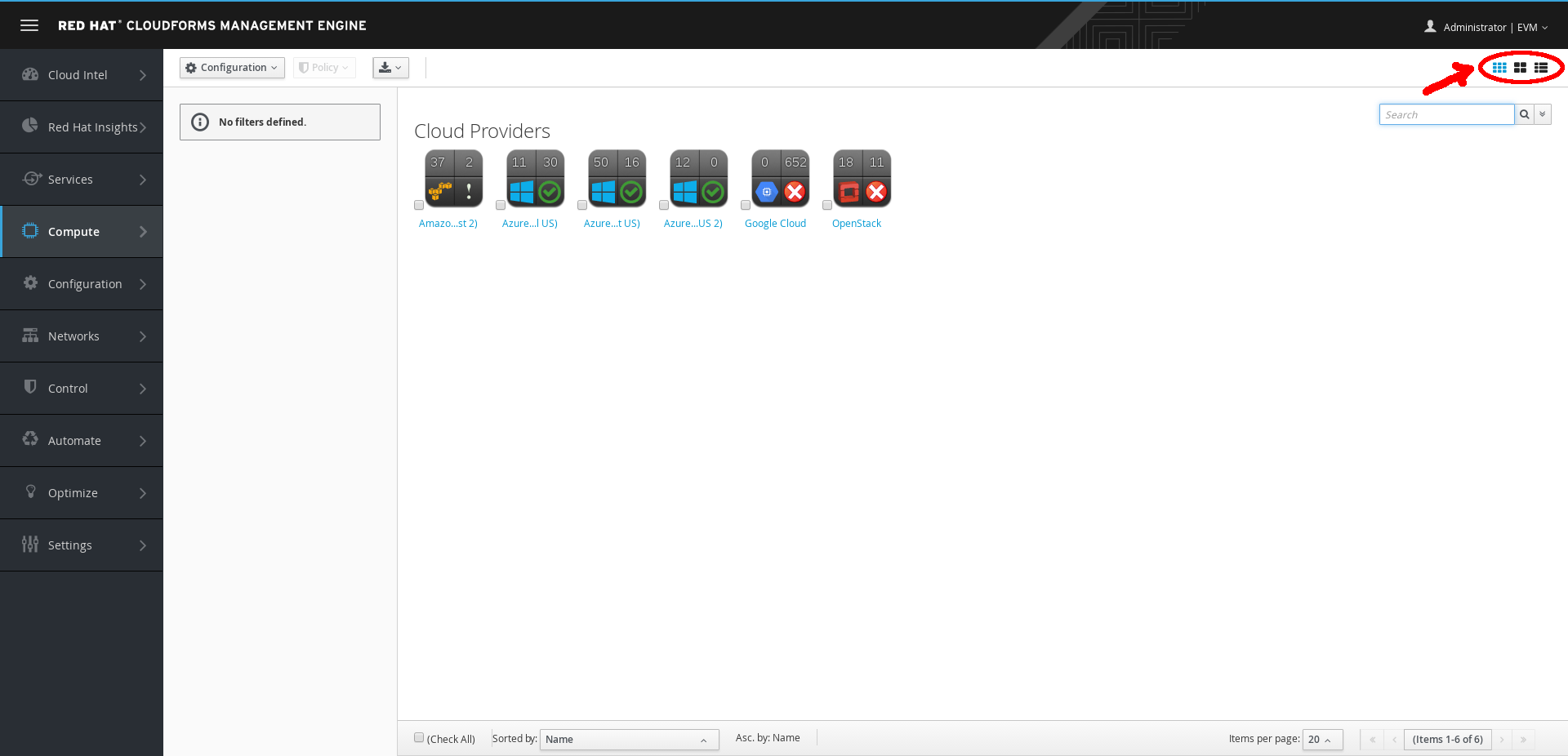1568x756 pixels.
Task: Open the Amazo...st 2) link
Action: (448, 224)
